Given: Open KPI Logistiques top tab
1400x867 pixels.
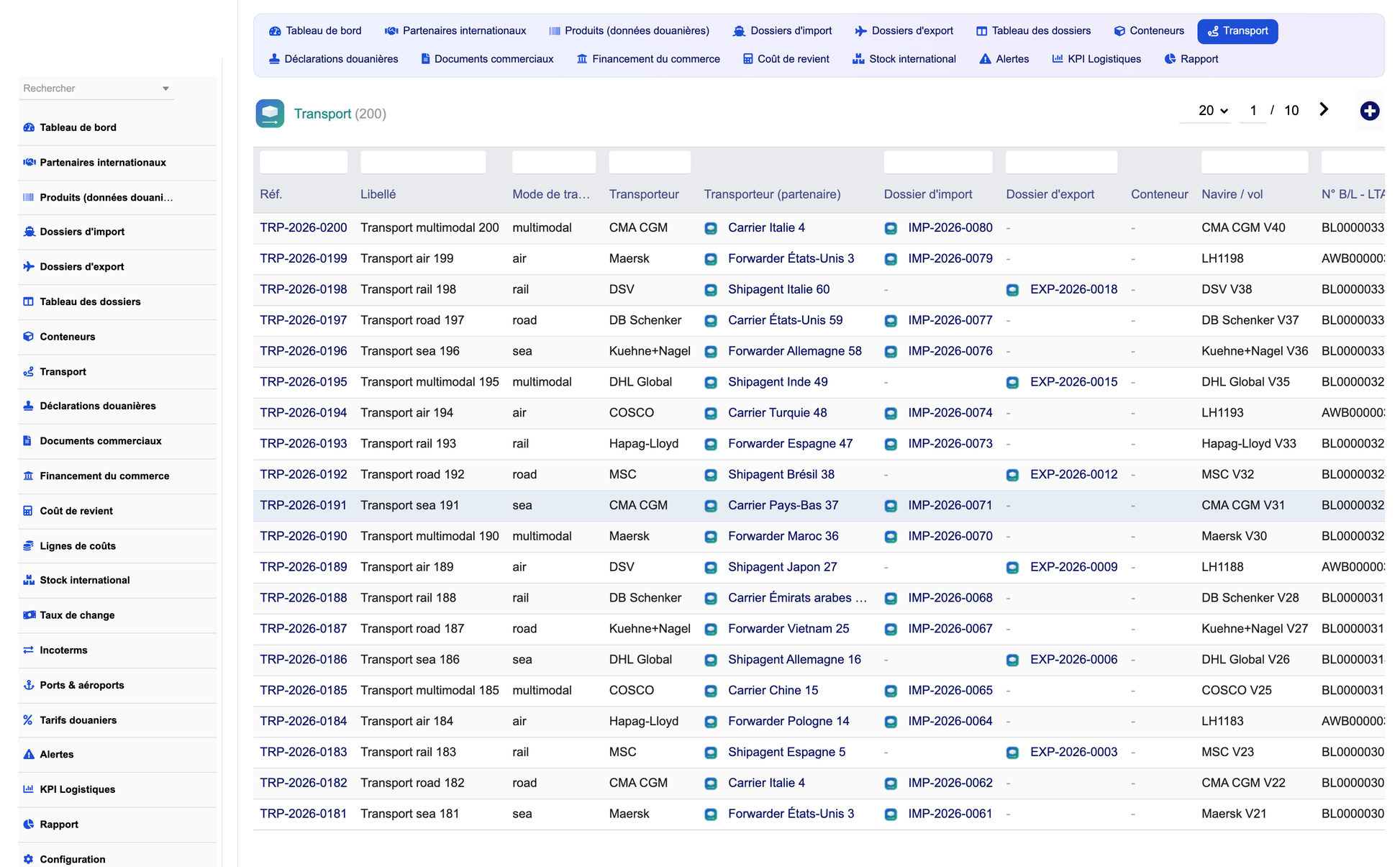Looking at the screenshot, I should pyautogui.click(x=1096, y=59).
